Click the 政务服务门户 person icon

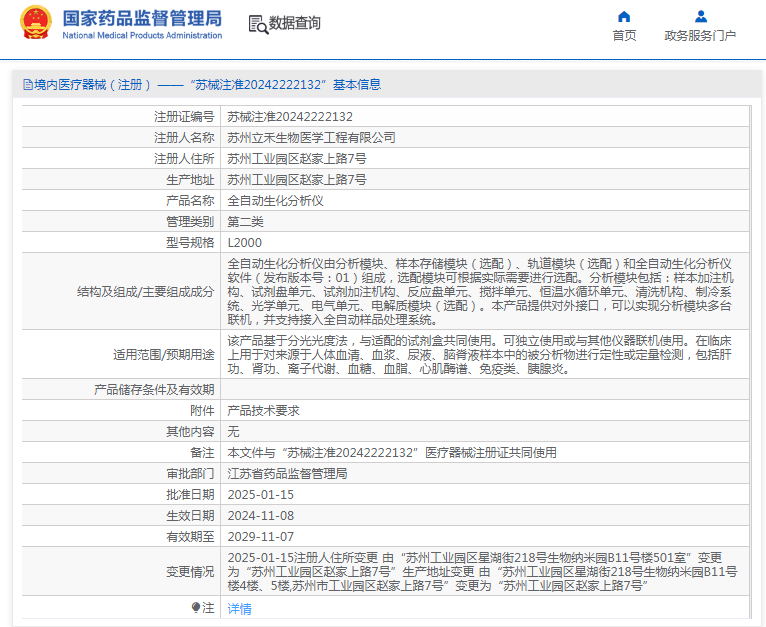[701, 17]
